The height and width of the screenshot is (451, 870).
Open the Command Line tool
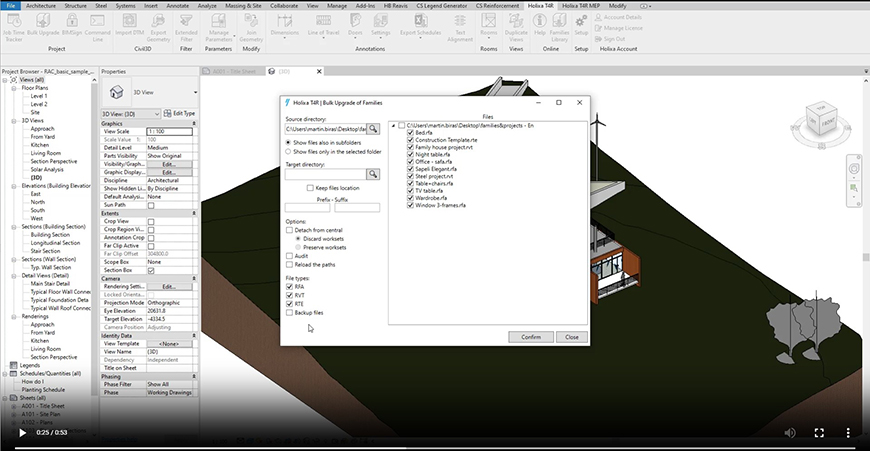tap(97, 28)
